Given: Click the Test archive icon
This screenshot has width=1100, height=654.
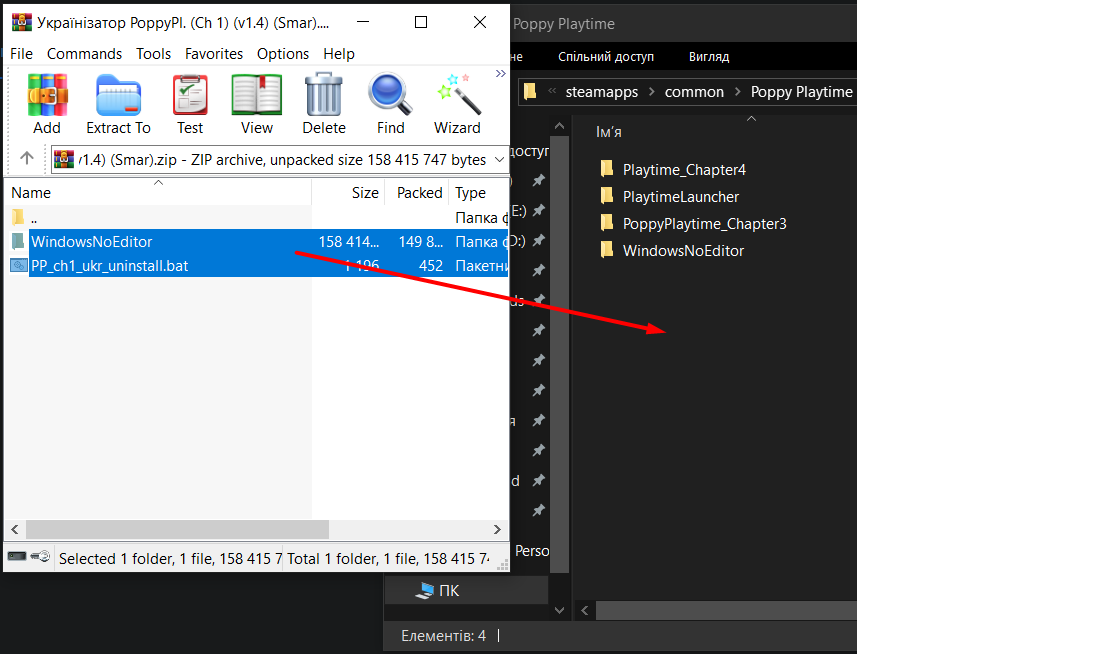Looking at the screenshot, I should pyautogui.click(x=190, y=95).
